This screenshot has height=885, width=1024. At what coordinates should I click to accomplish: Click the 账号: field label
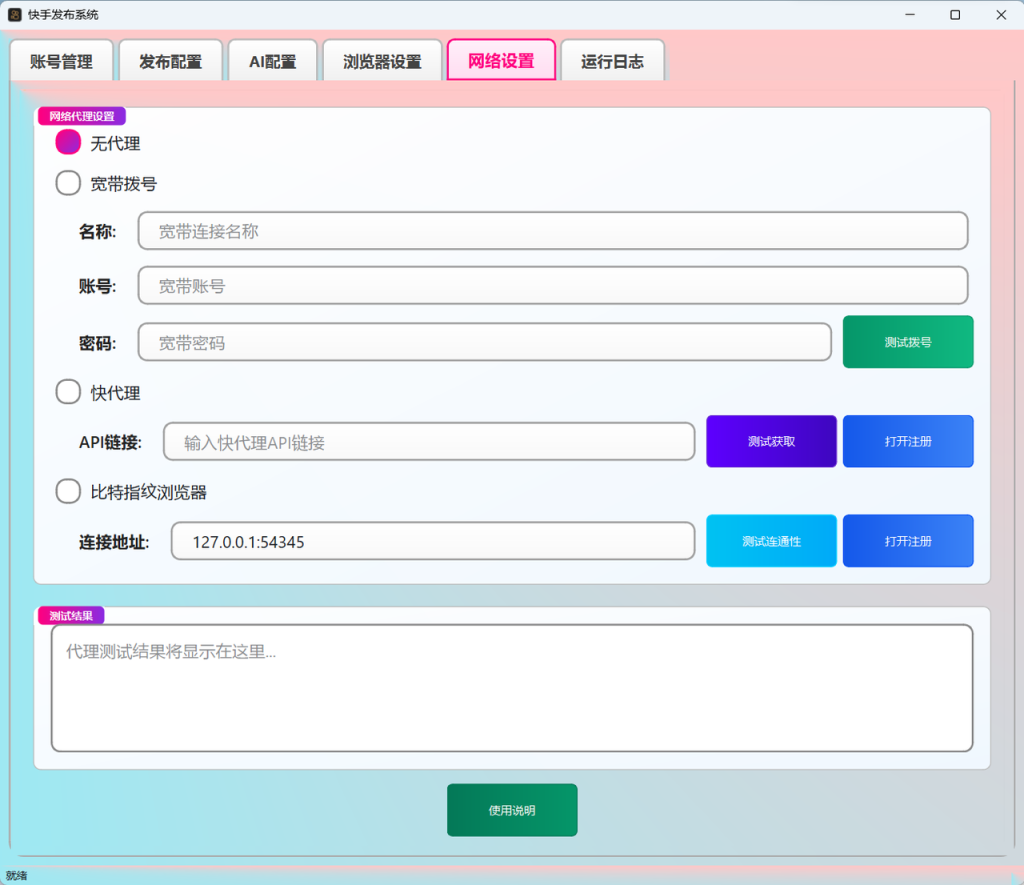(97, 286)
